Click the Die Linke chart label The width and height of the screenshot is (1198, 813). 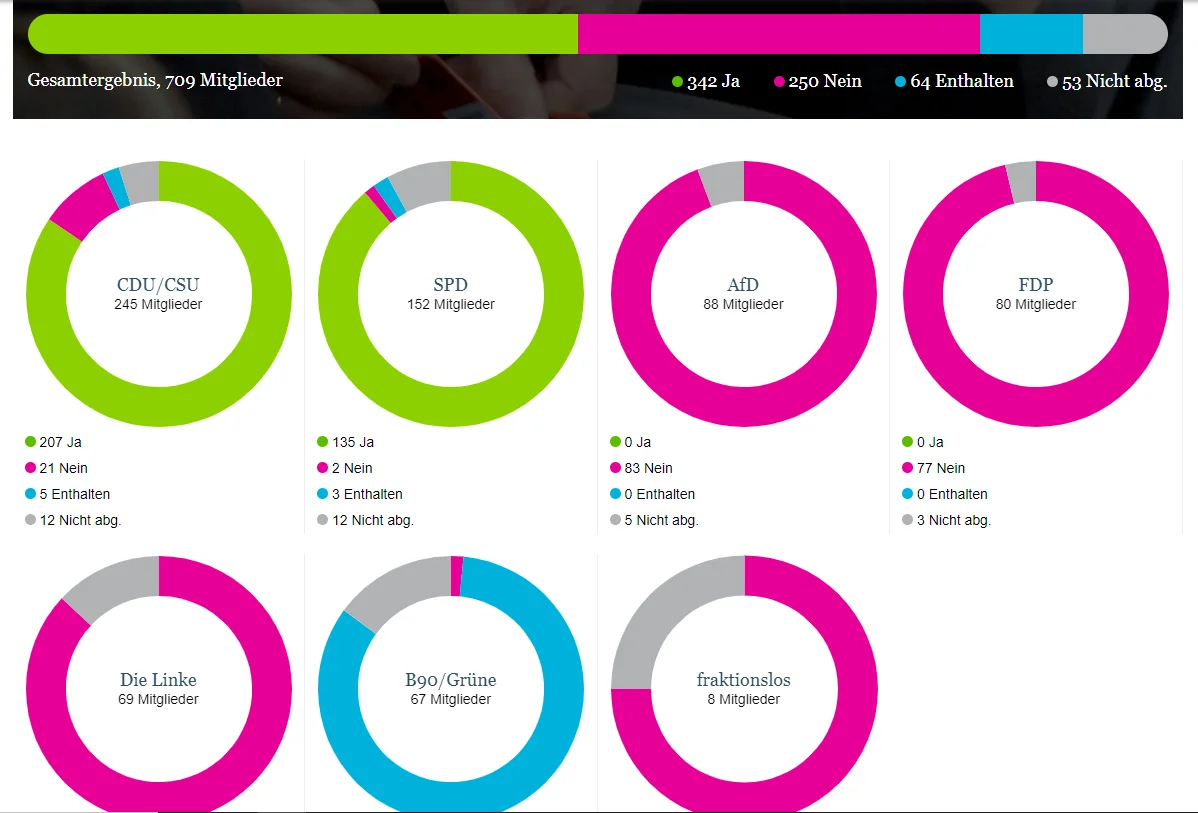(158, 681)
